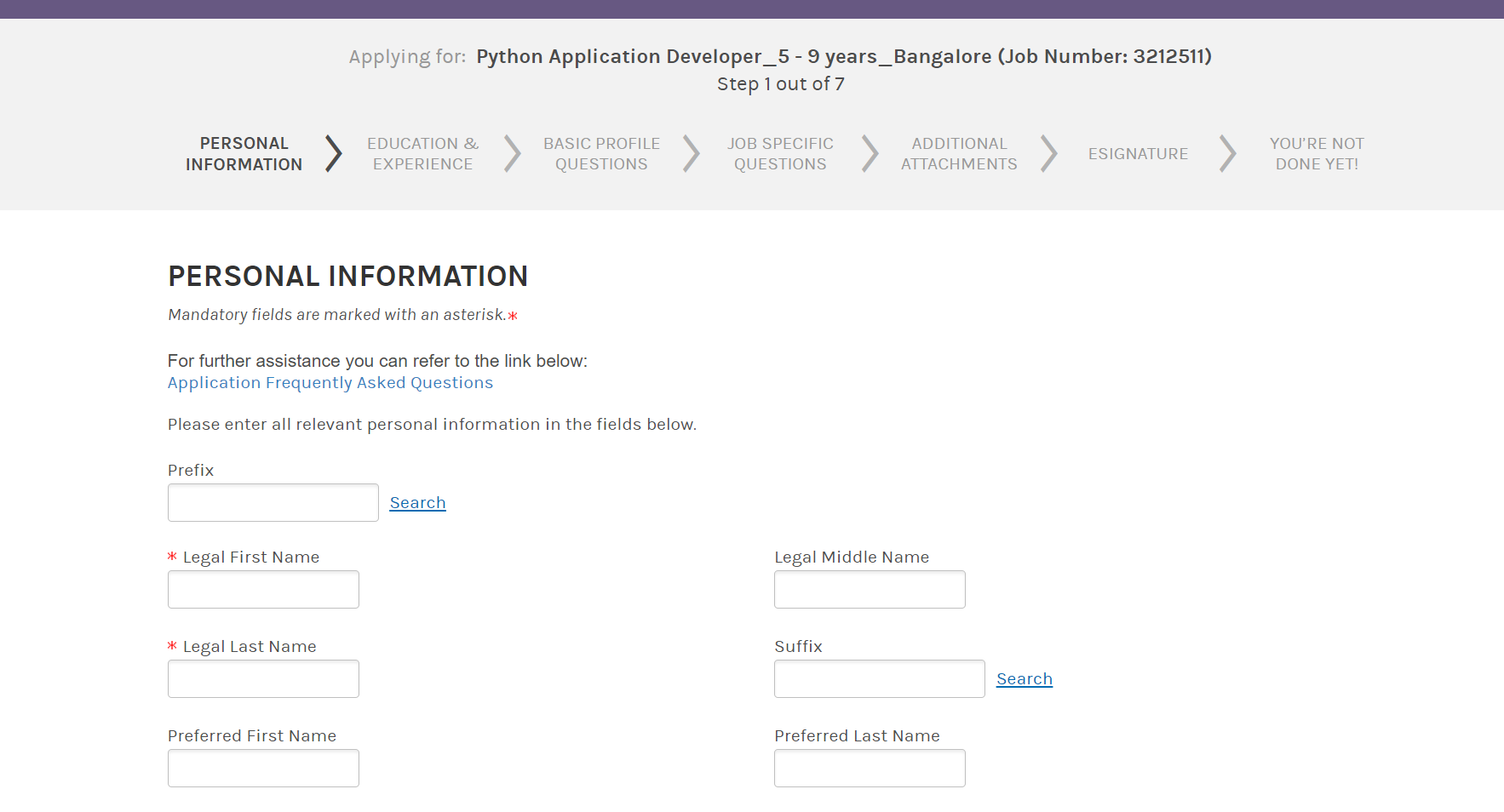Go to Basic Profile Questions step
Screen dimensions: 1504x812
click(x=601, y=154)
